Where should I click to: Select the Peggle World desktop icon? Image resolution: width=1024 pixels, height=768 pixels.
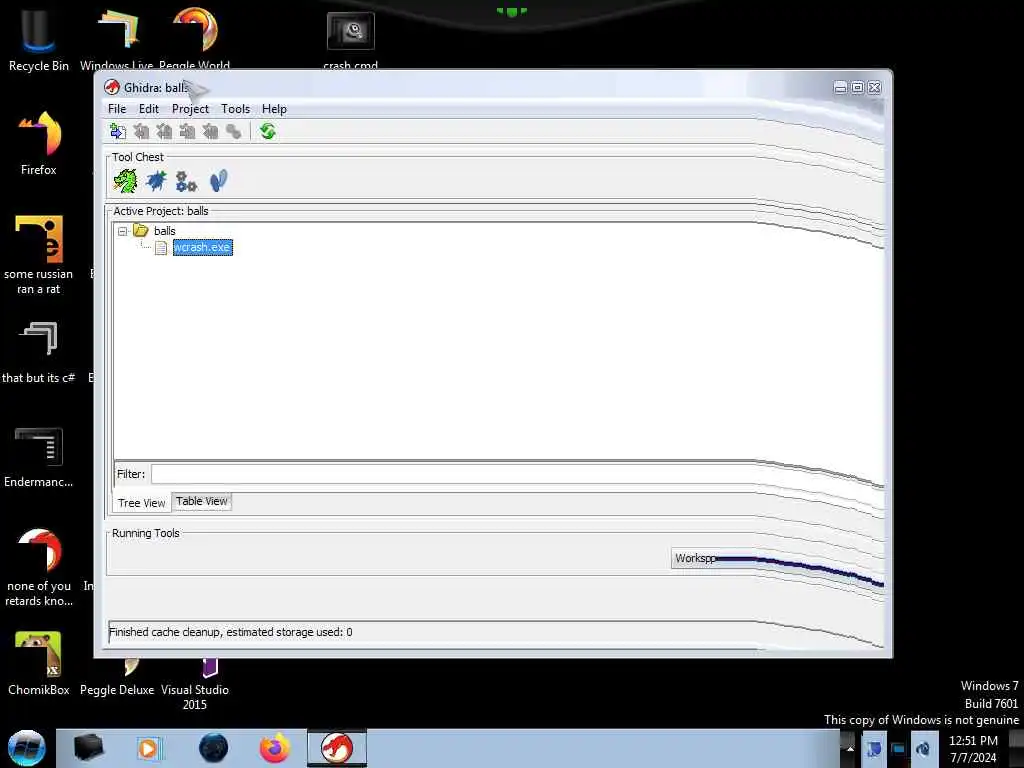pyautogui.click(x=195, y=40)
